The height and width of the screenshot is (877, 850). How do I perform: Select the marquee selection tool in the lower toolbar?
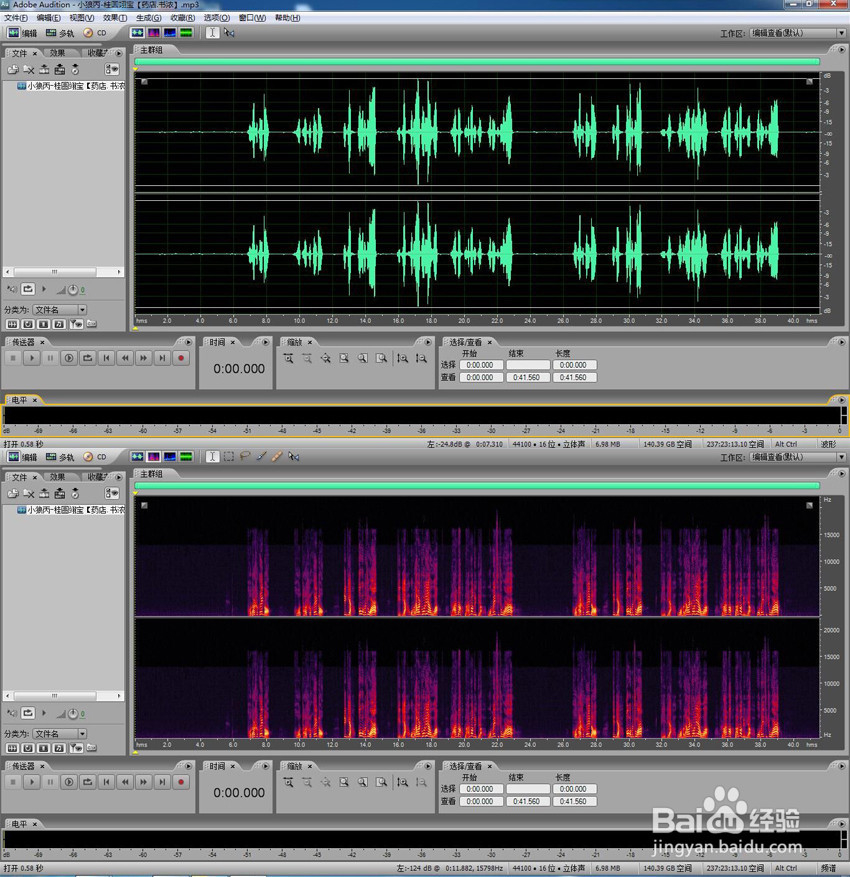click(229, 457)
